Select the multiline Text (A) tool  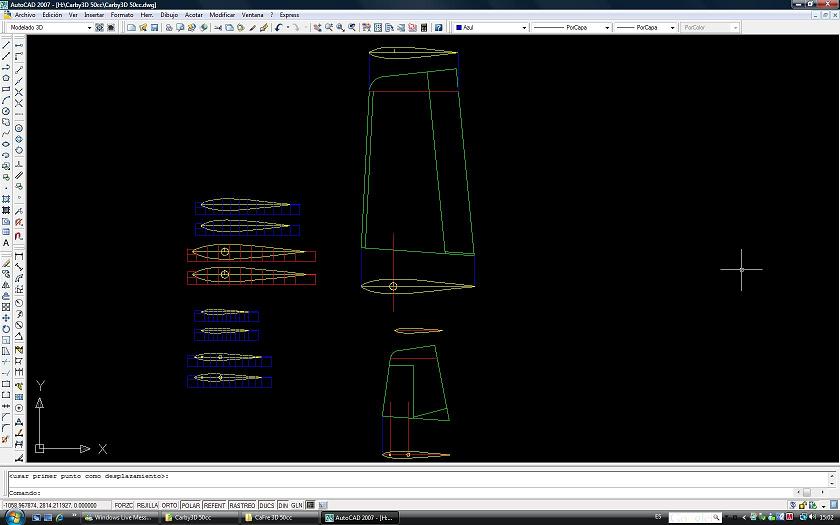click(6, 243)
